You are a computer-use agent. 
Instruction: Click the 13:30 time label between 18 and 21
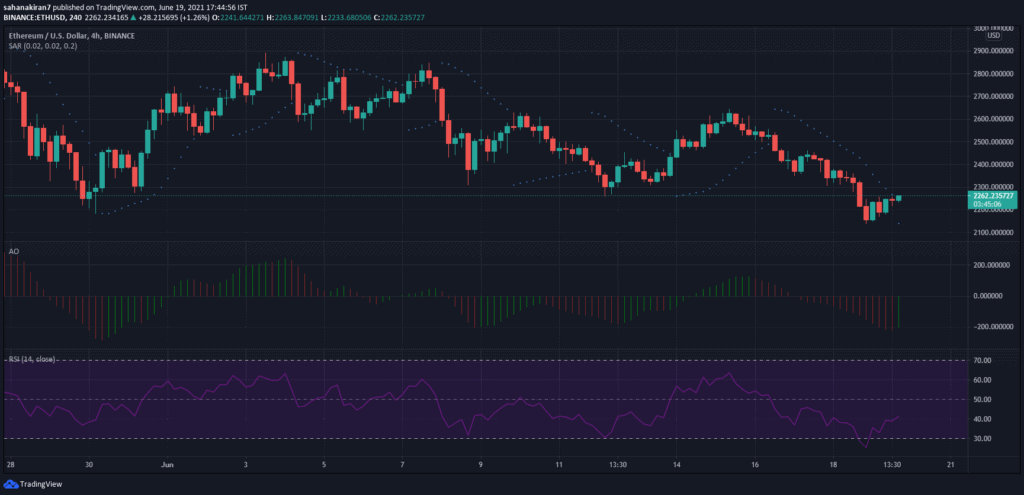pyautogui.click(x=893, y=465)
